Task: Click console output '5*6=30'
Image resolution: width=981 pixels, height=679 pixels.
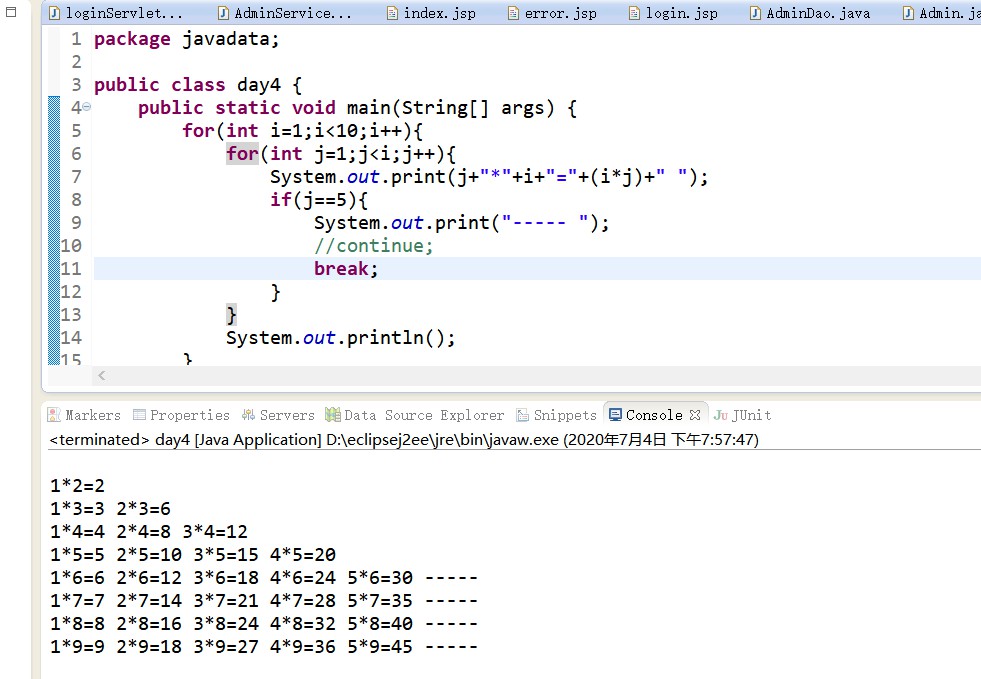Action: pyautogui.click(x=380, y=578)
